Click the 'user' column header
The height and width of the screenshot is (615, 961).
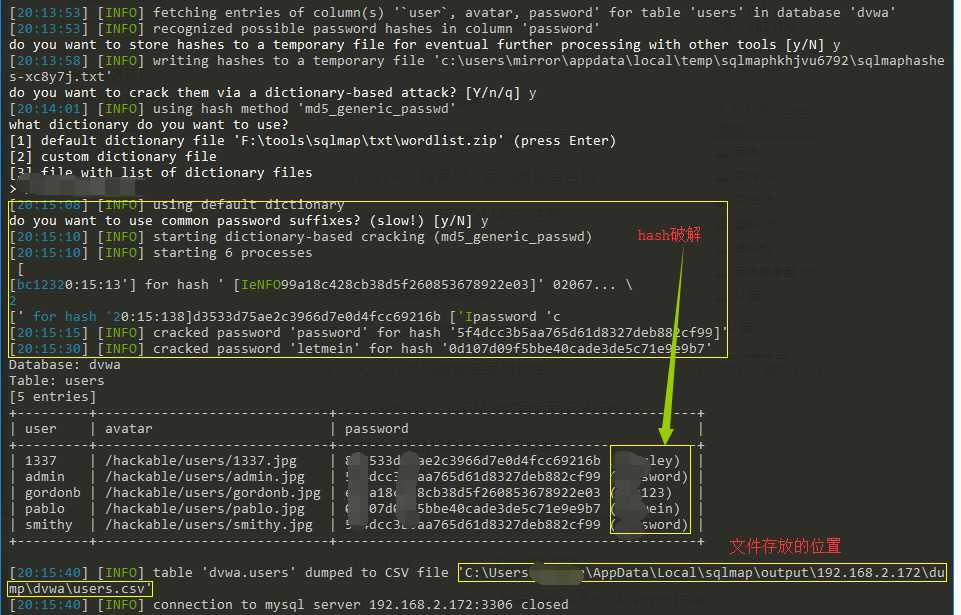pos(40,429)
